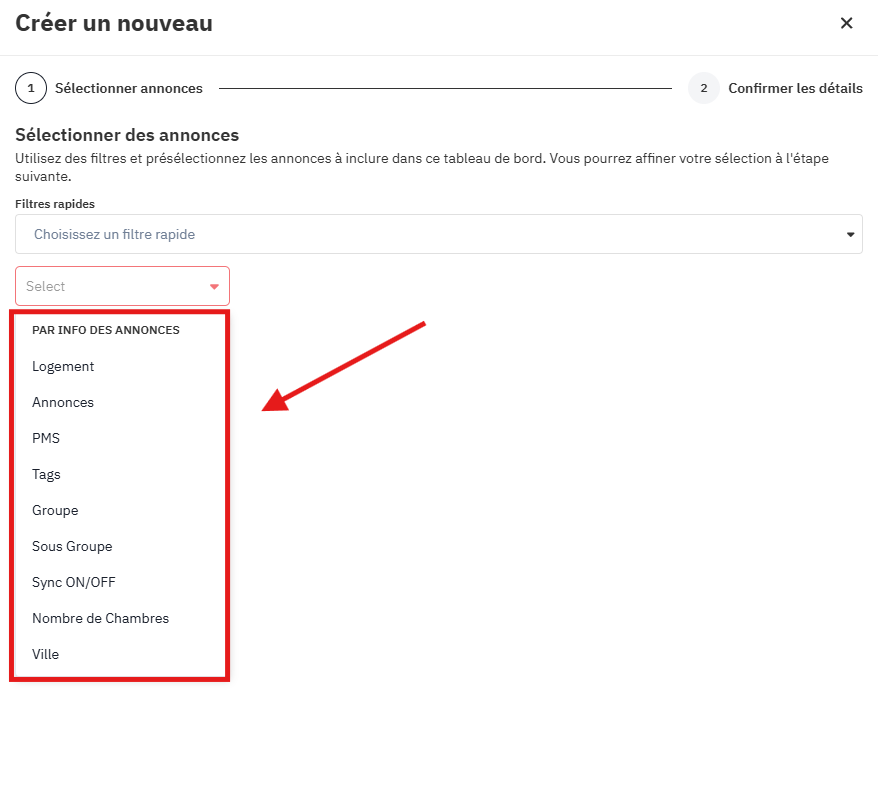The width and height of the screenshot is (878, 785).
Task: Click the PAR INFO DES ANNONCES header
Action: 105,330
